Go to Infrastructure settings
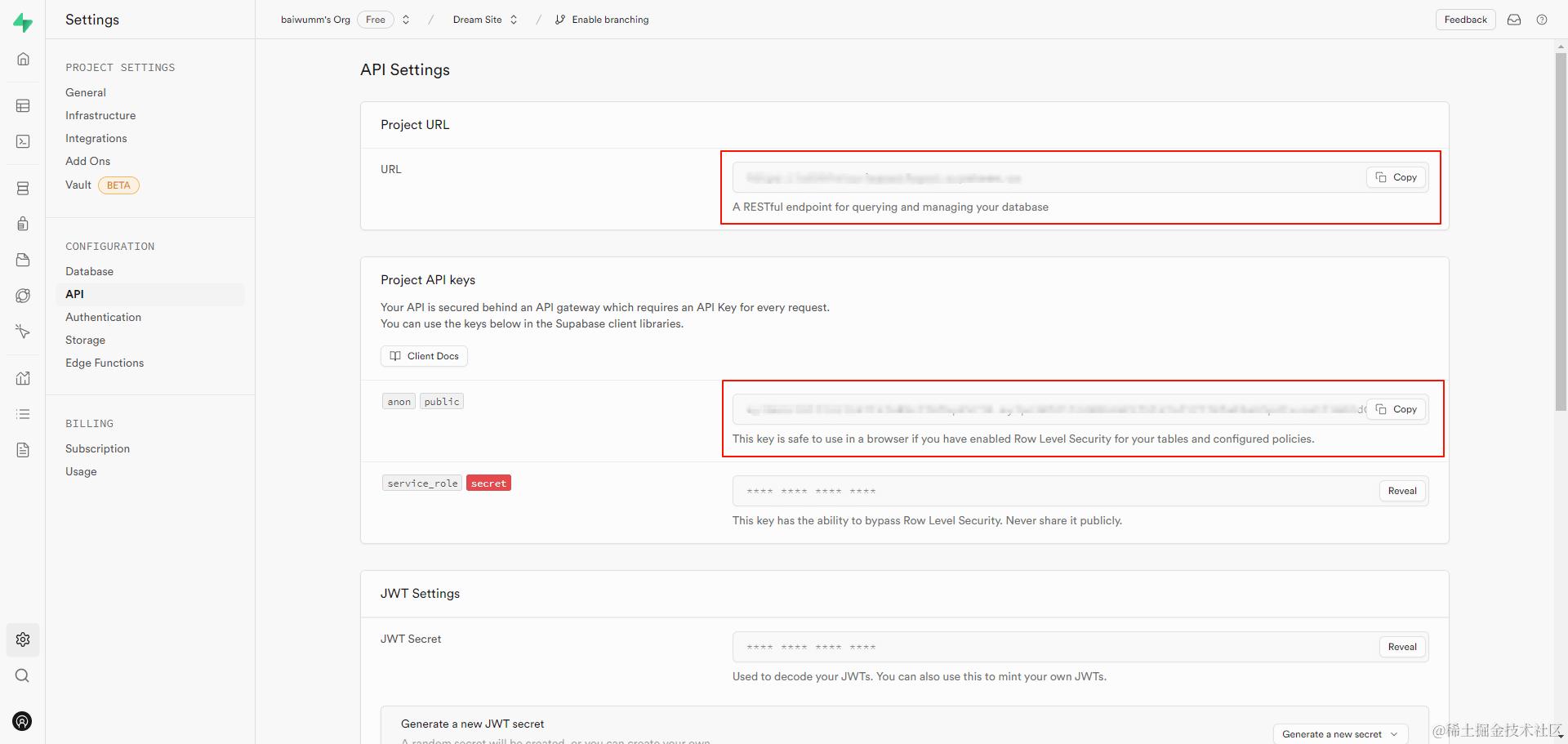The height and width of the screenshot is (744, 1568). pyautogui.click(x=100, y=115)
